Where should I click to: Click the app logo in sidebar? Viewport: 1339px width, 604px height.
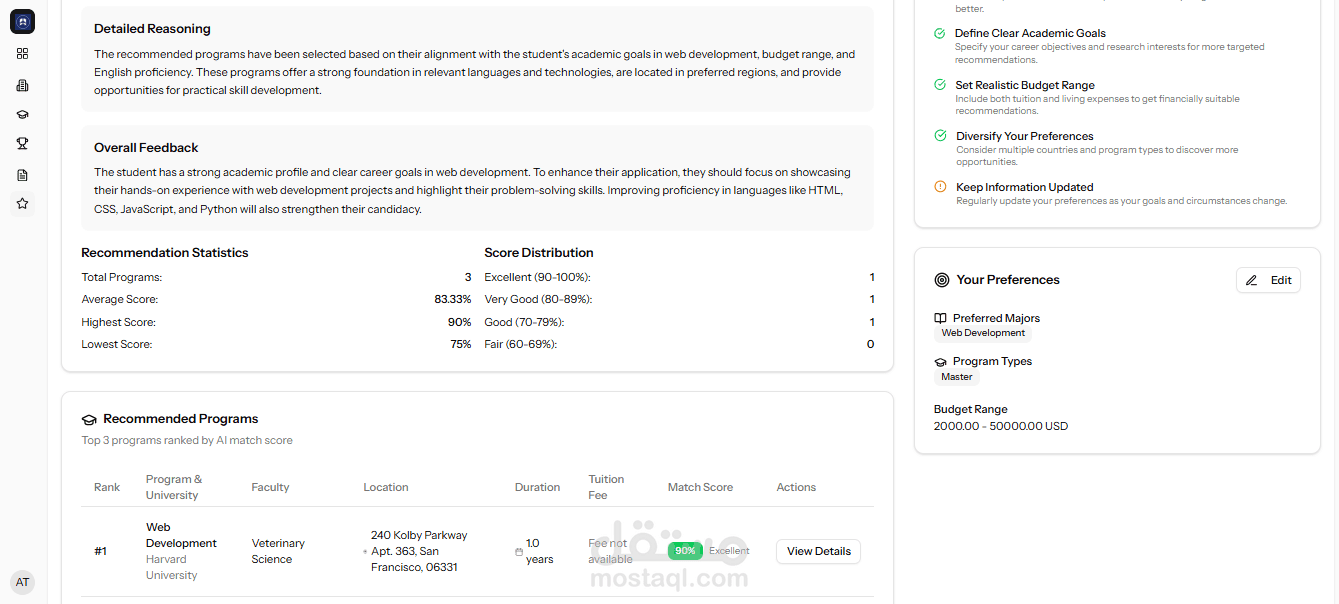22,21
